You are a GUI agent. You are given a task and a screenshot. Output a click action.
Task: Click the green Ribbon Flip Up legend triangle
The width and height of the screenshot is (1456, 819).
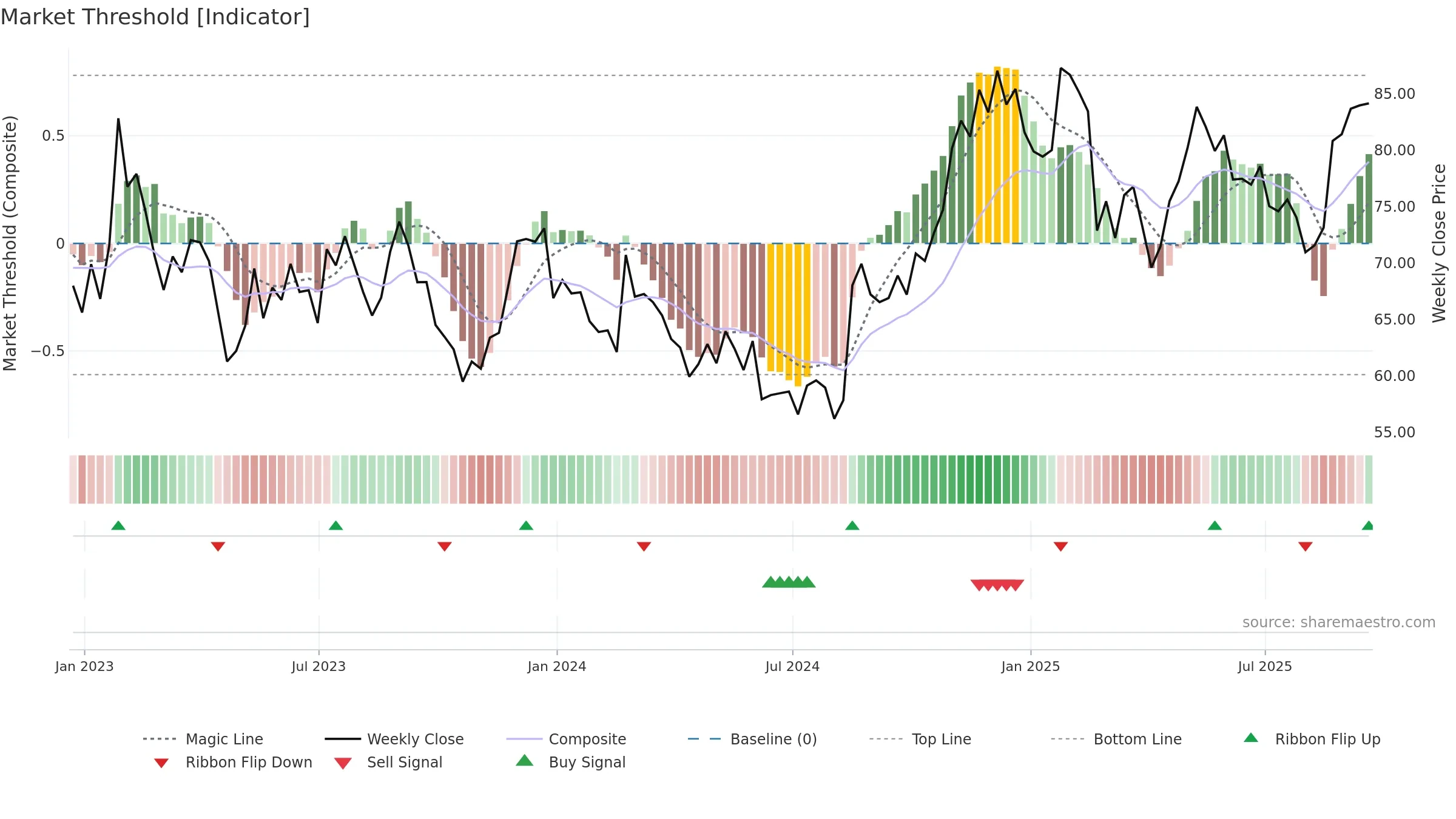tap(1251, 738)
